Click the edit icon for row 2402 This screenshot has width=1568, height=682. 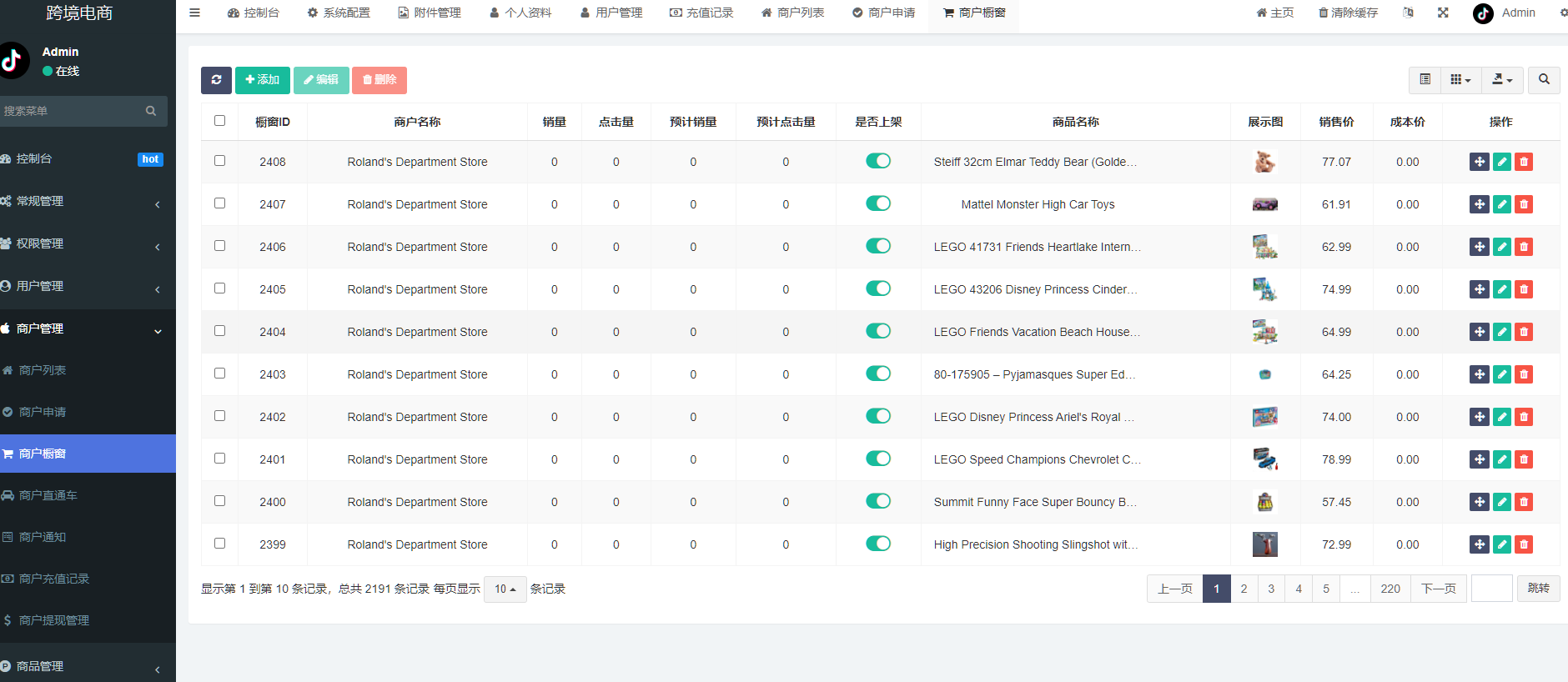click(x=1502, y=417)
